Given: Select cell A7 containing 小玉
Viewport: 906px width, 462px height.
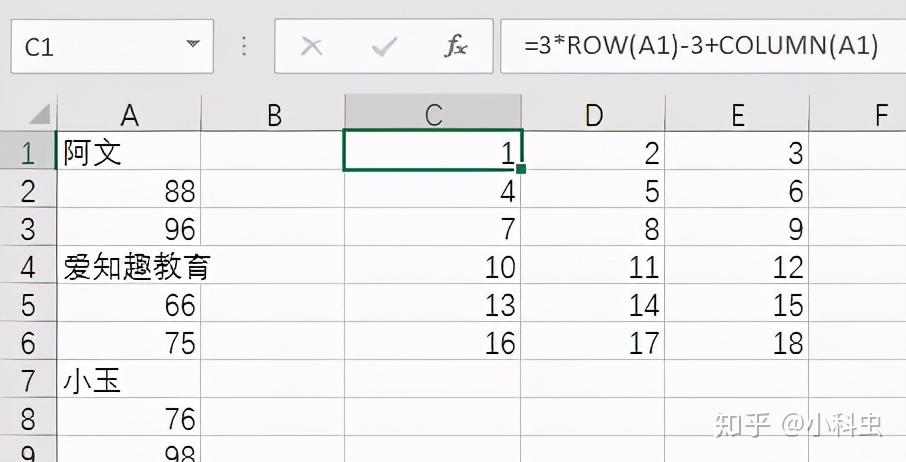Looking at the screenshot, I should (129, 379).
